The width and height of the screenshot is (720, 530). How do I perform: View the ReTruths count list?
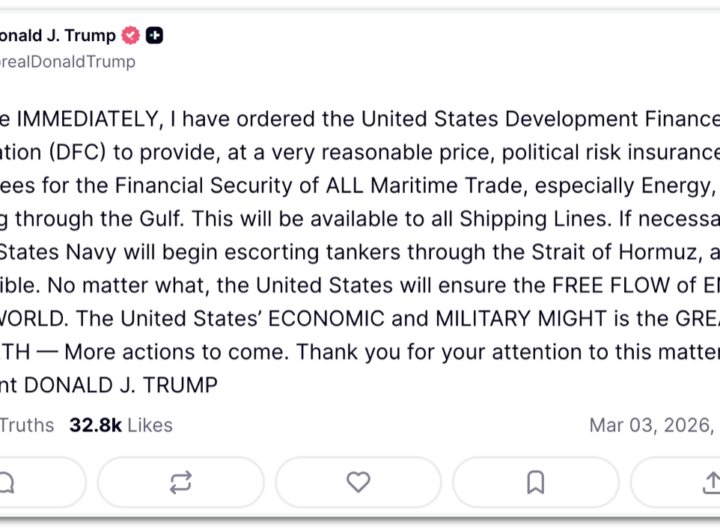27,425
